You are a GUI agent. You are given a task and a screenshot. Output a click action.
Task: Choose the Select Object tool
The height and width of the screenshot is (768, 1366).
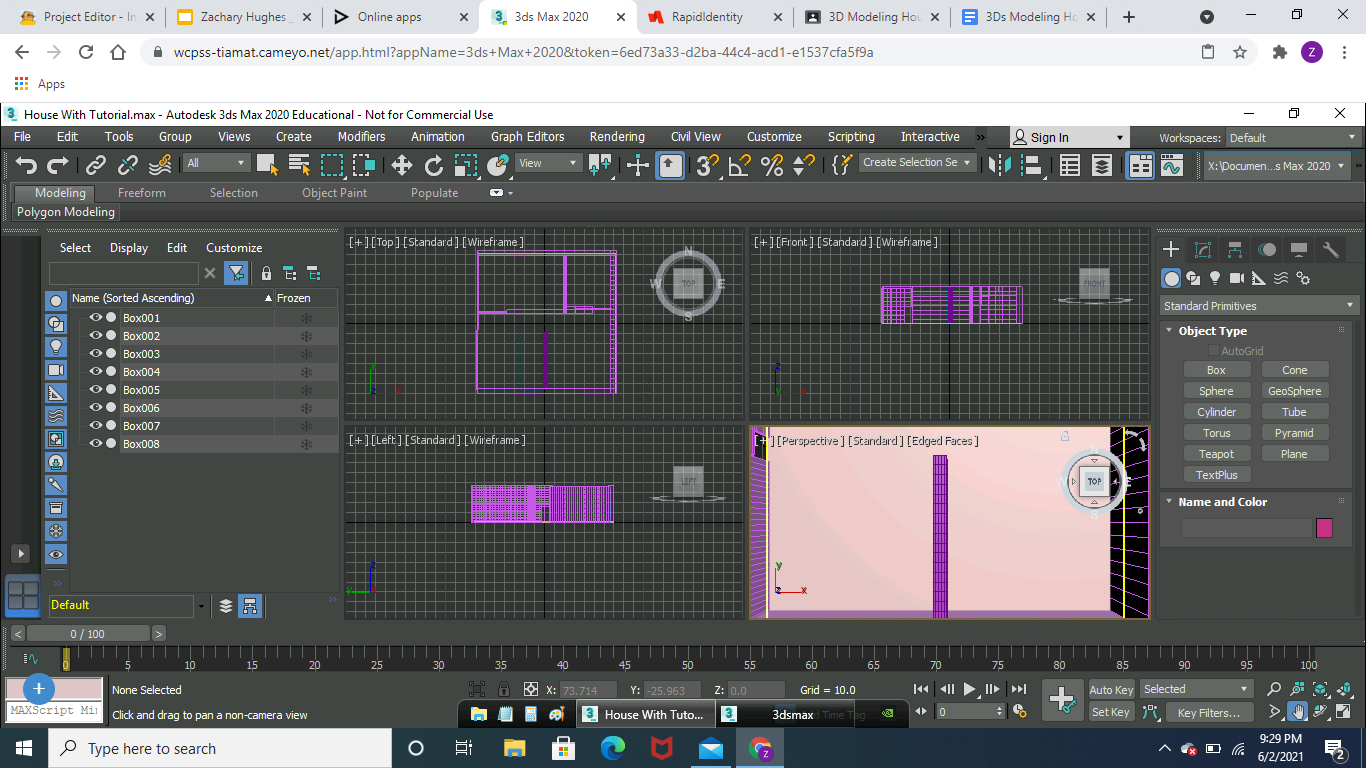click(267, 166)
